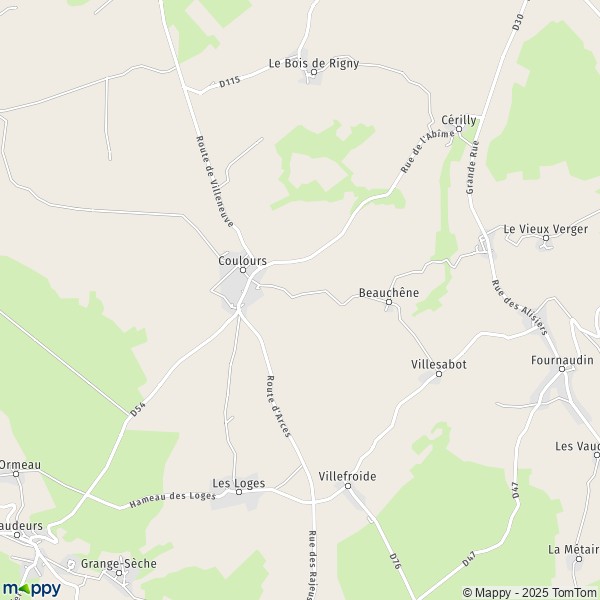Click the Route d'Arces road label
The height and width of the screenshot is (600, 600).
(x=278, y=406)
